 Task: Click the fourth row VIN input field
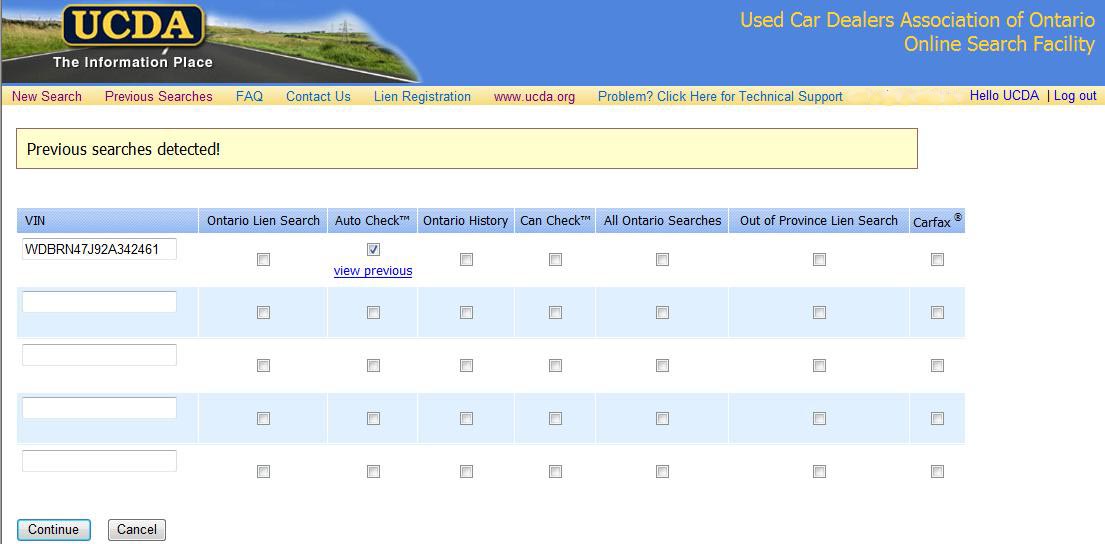pyautogui.click(x=99, y=407)
